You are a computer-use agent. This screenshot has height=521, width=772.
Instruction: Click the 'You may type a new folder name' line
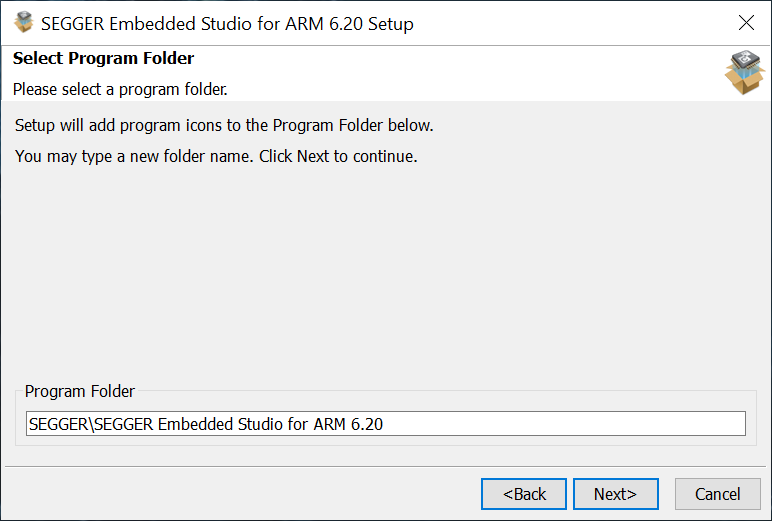point(216,157)
